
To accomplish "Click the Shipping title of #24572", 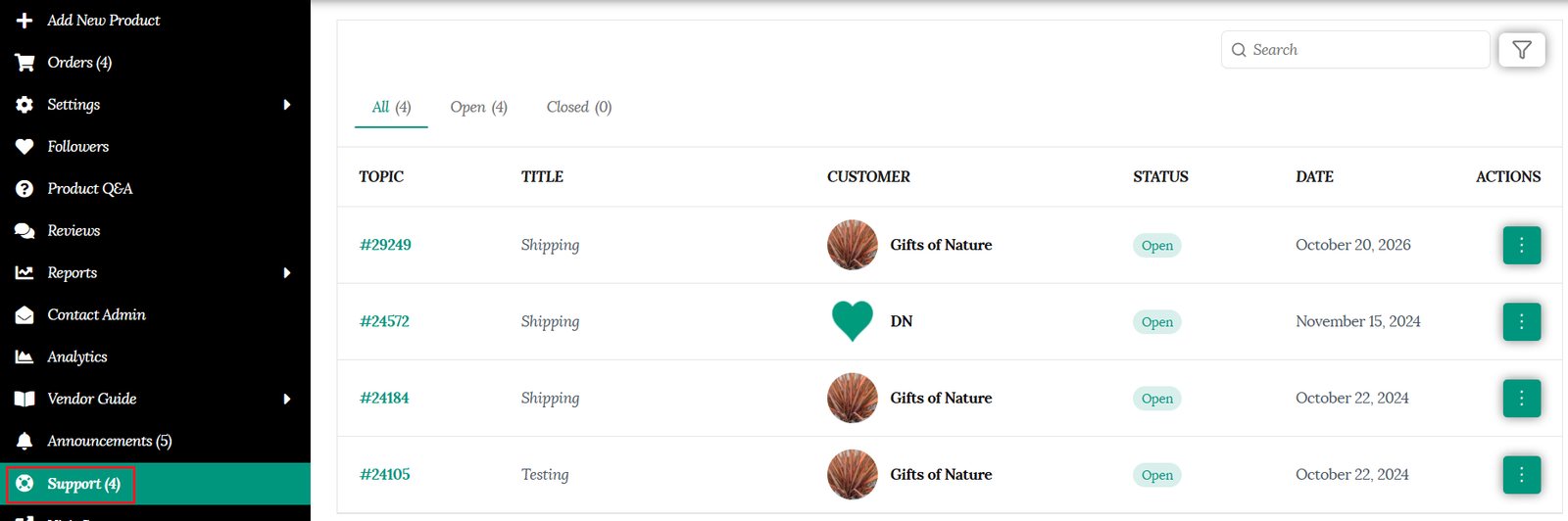I will point(550,321).
